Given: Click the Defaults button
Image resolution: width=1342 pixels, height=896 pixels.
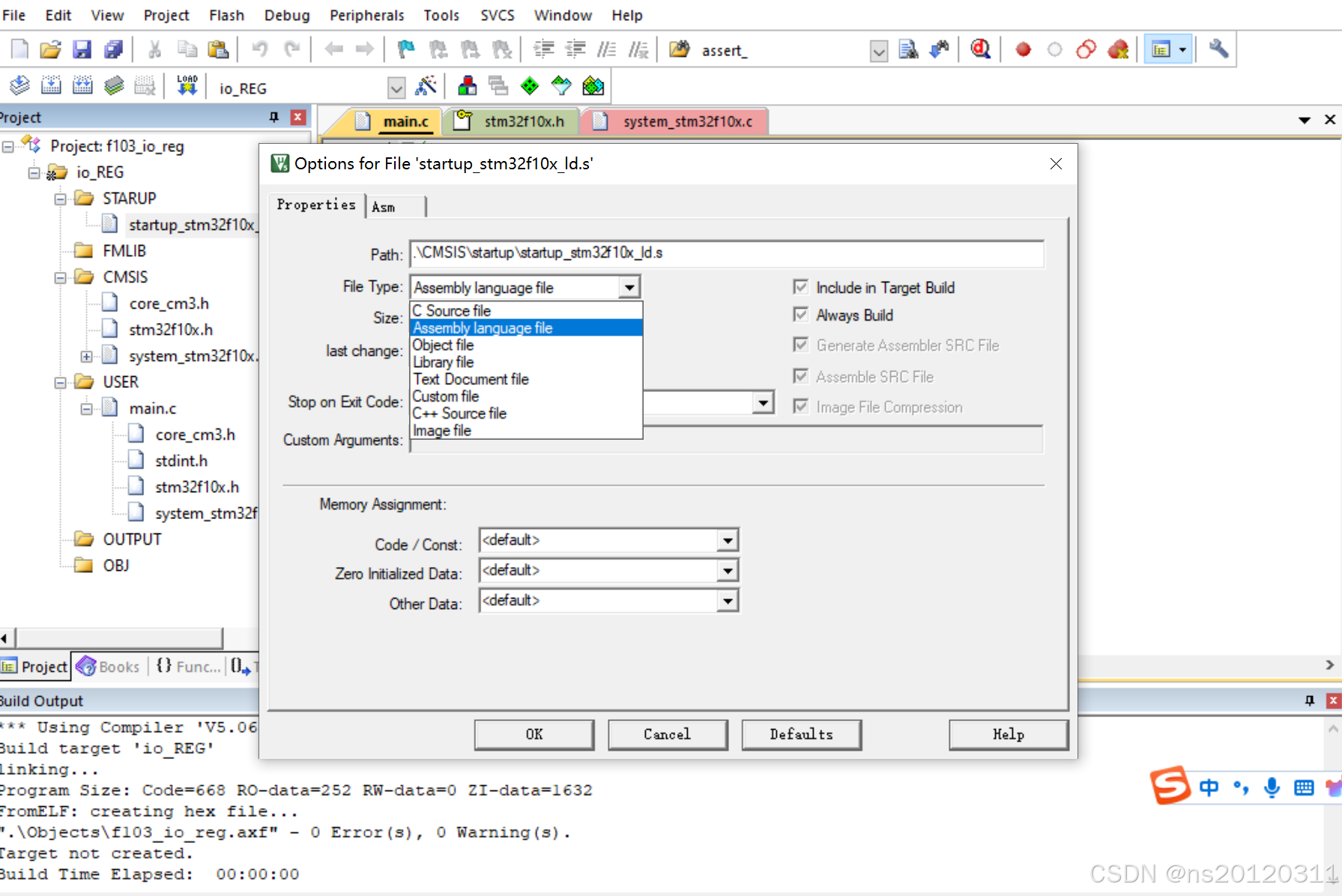Looking at the screenshot, I should click(x=801, y=734).
